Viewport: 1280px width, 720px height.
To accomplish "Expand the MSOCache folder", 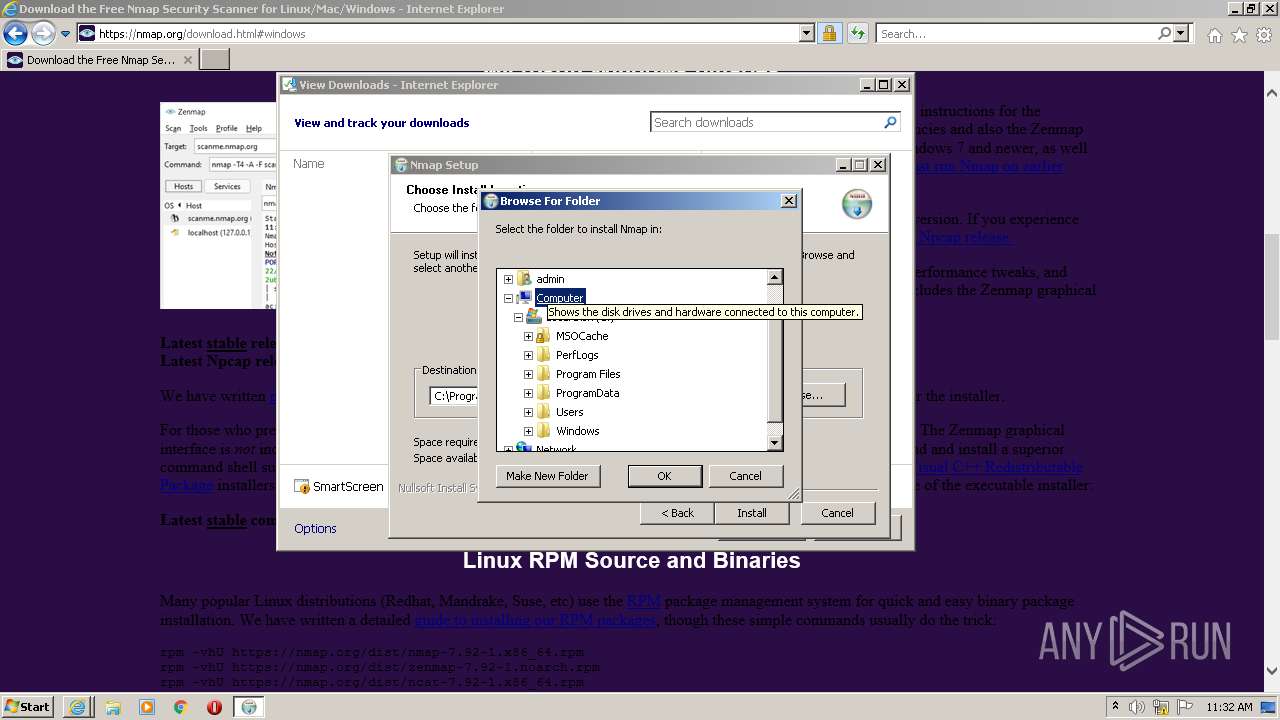I will click(x=528, y=336).
